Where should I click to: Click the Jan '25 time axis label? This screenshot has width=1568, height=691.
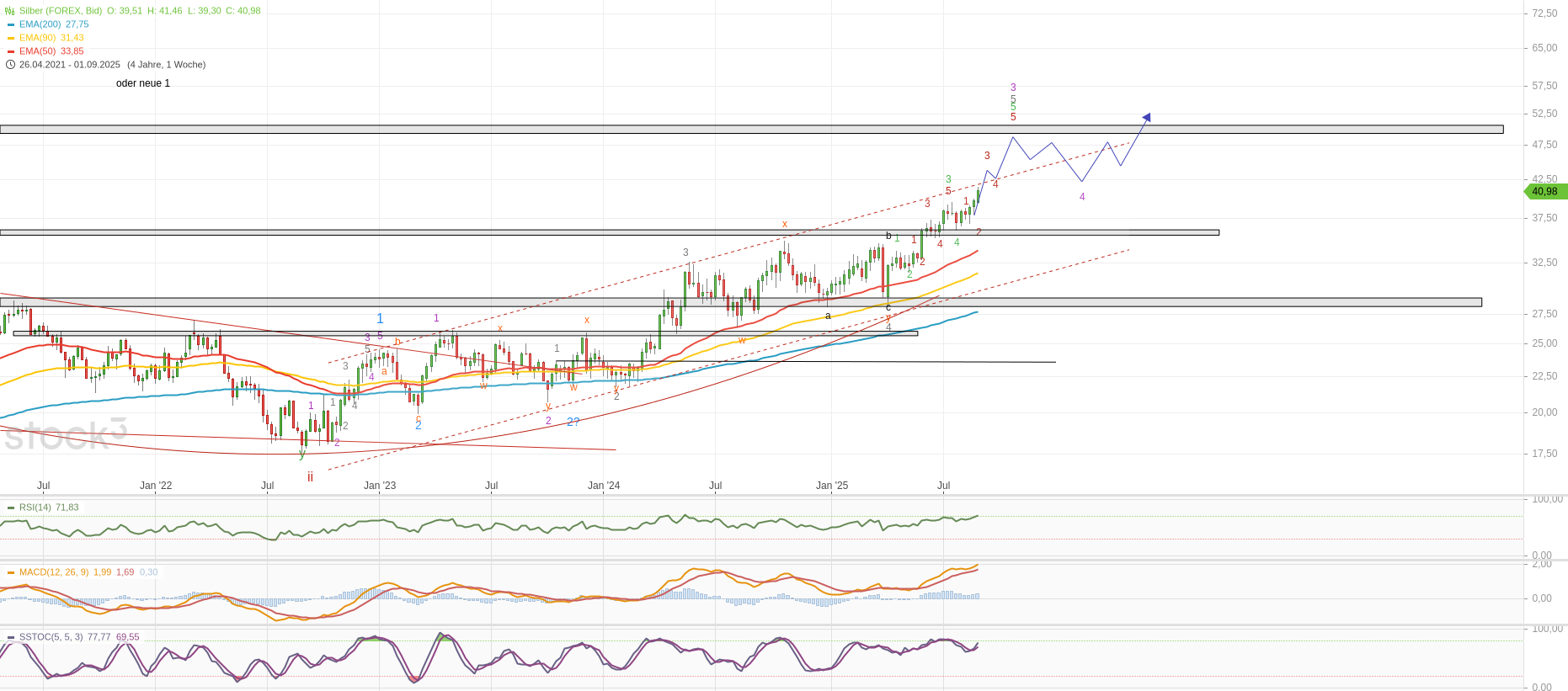coord(832,486)
